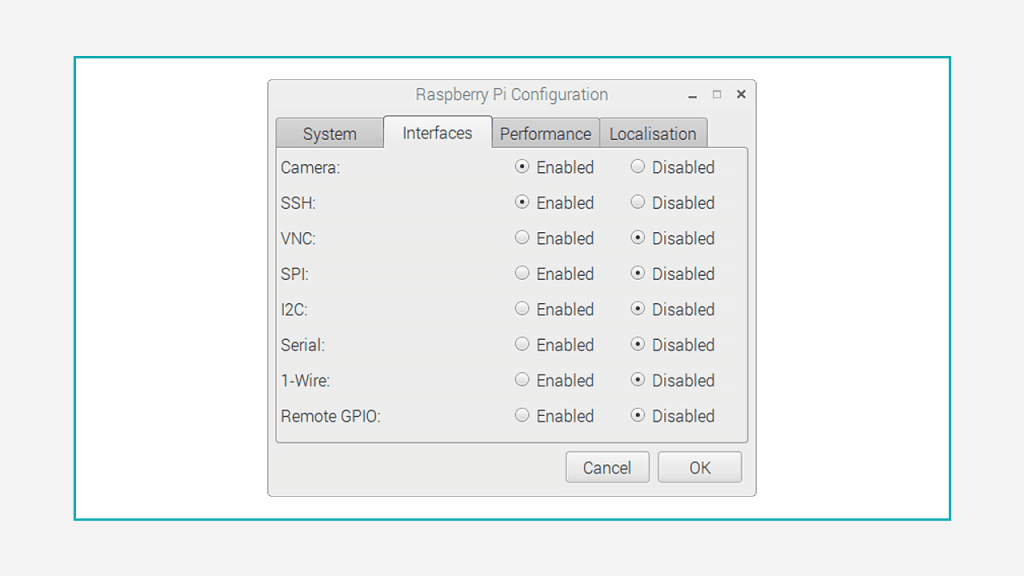Select the Localisation tab

coord(652,134)
